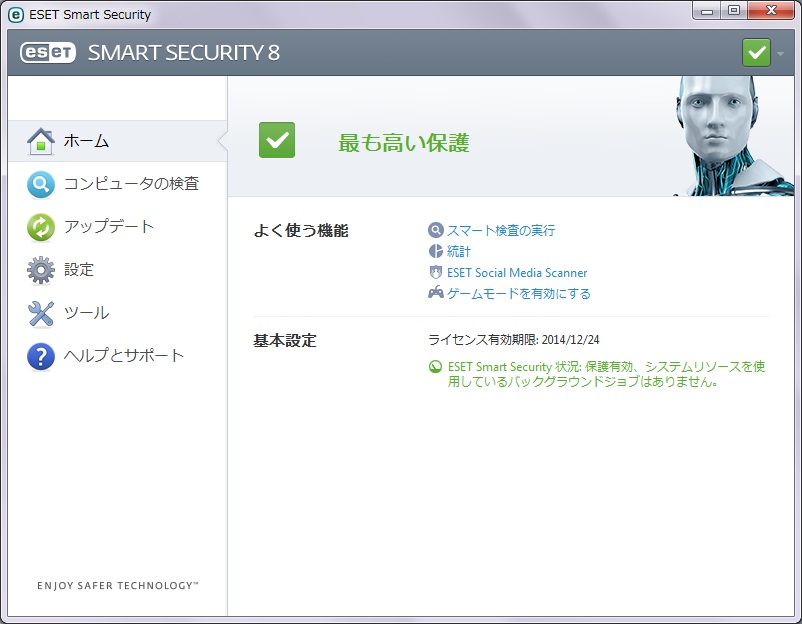Open statistics via the 統計 link
This screenshot has width=802, height=624.
pyautogui.click(x=461, y=252)
